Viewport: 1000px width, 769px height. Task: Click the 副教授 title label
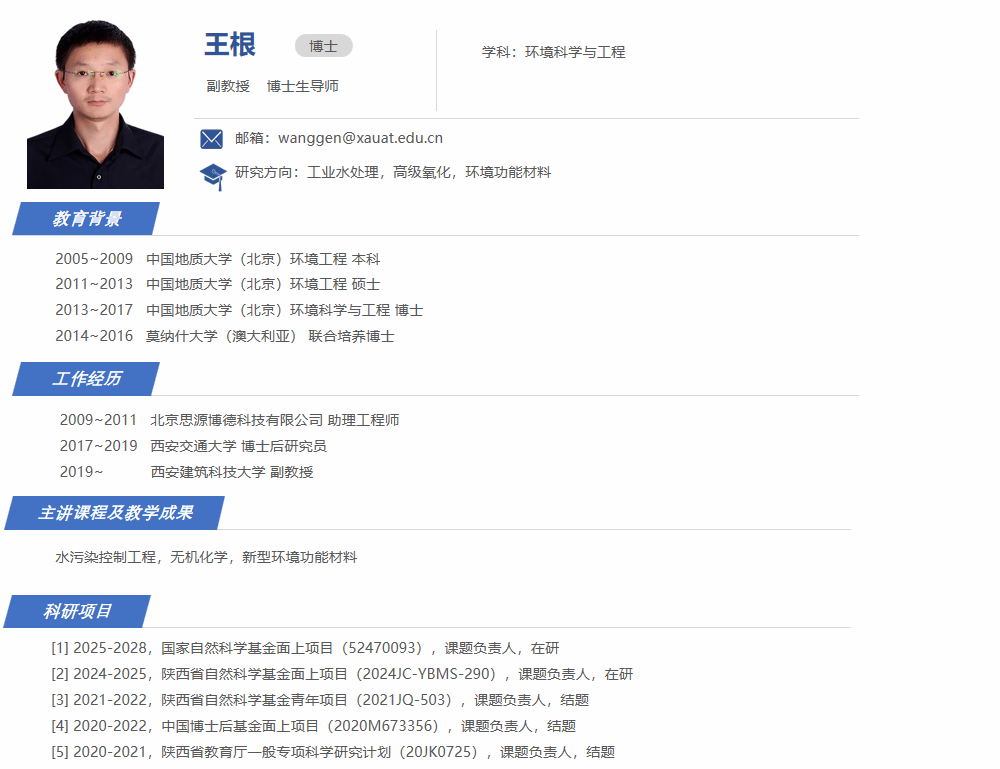coord(228,86)
